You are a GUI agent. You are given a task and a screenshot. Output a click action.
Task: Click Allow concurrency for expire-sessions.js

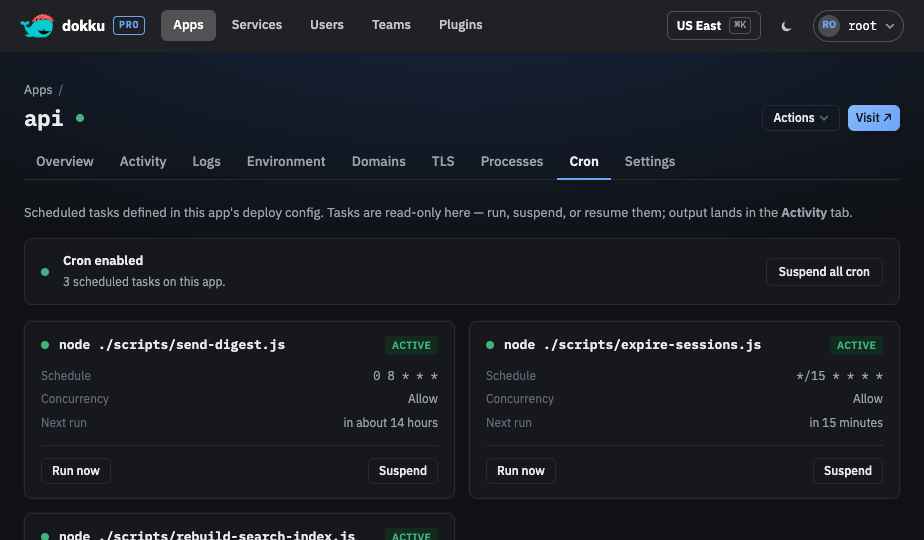tap(867, 399)
